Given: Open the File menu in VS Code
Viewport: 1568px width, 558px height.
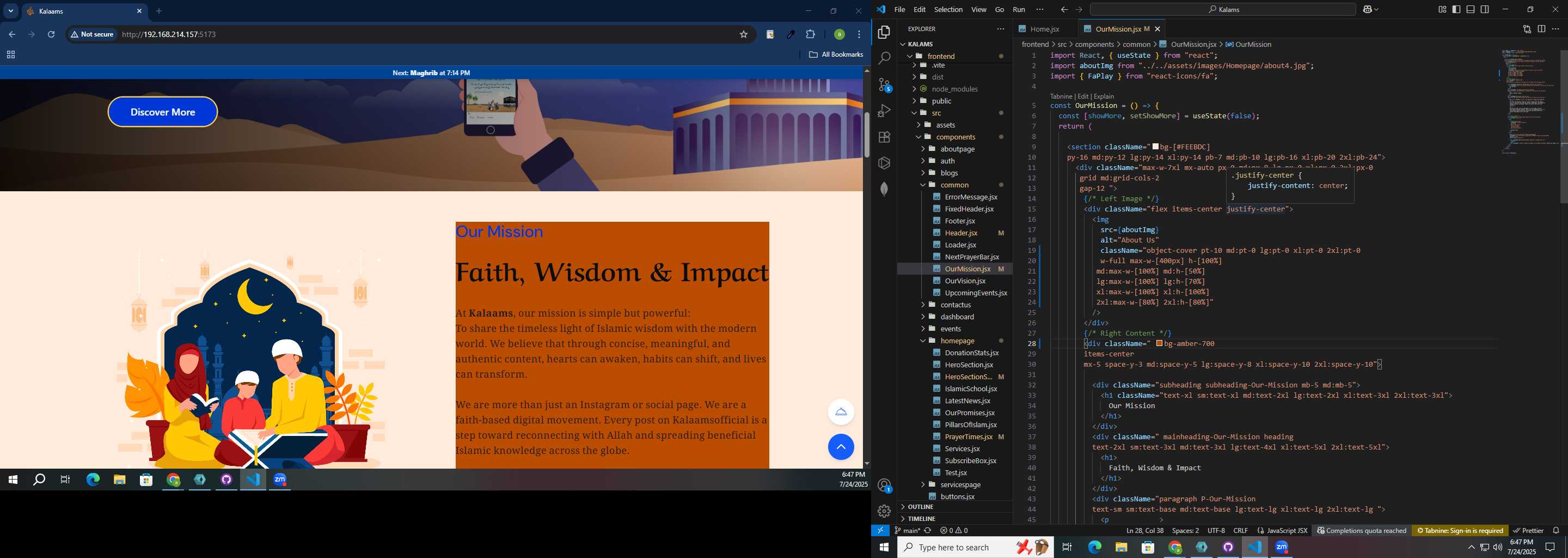Looking at the screenshot, I should click(899, 10).
